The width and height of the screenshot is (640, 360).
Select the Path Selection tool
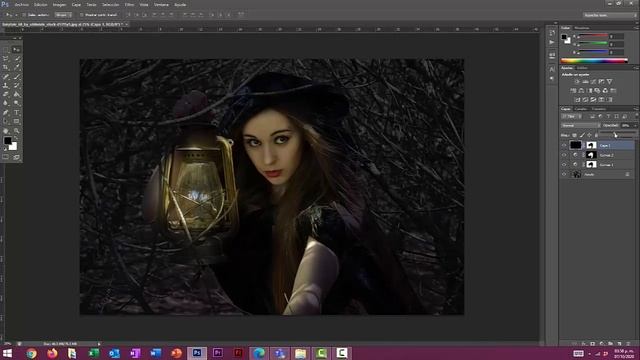(6, 121)
